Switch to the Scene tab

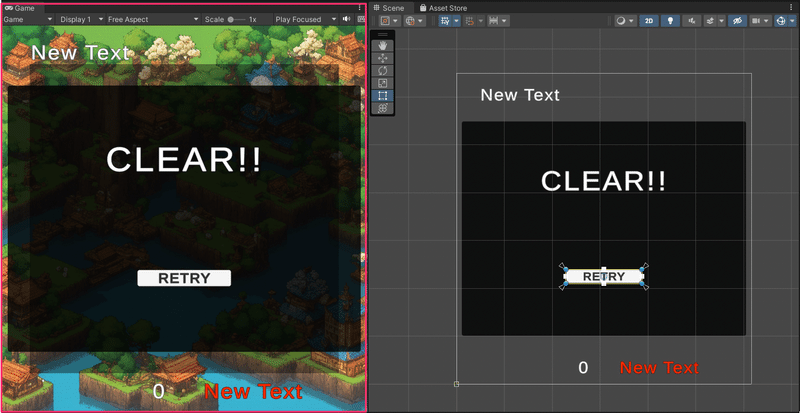[389, 8]
